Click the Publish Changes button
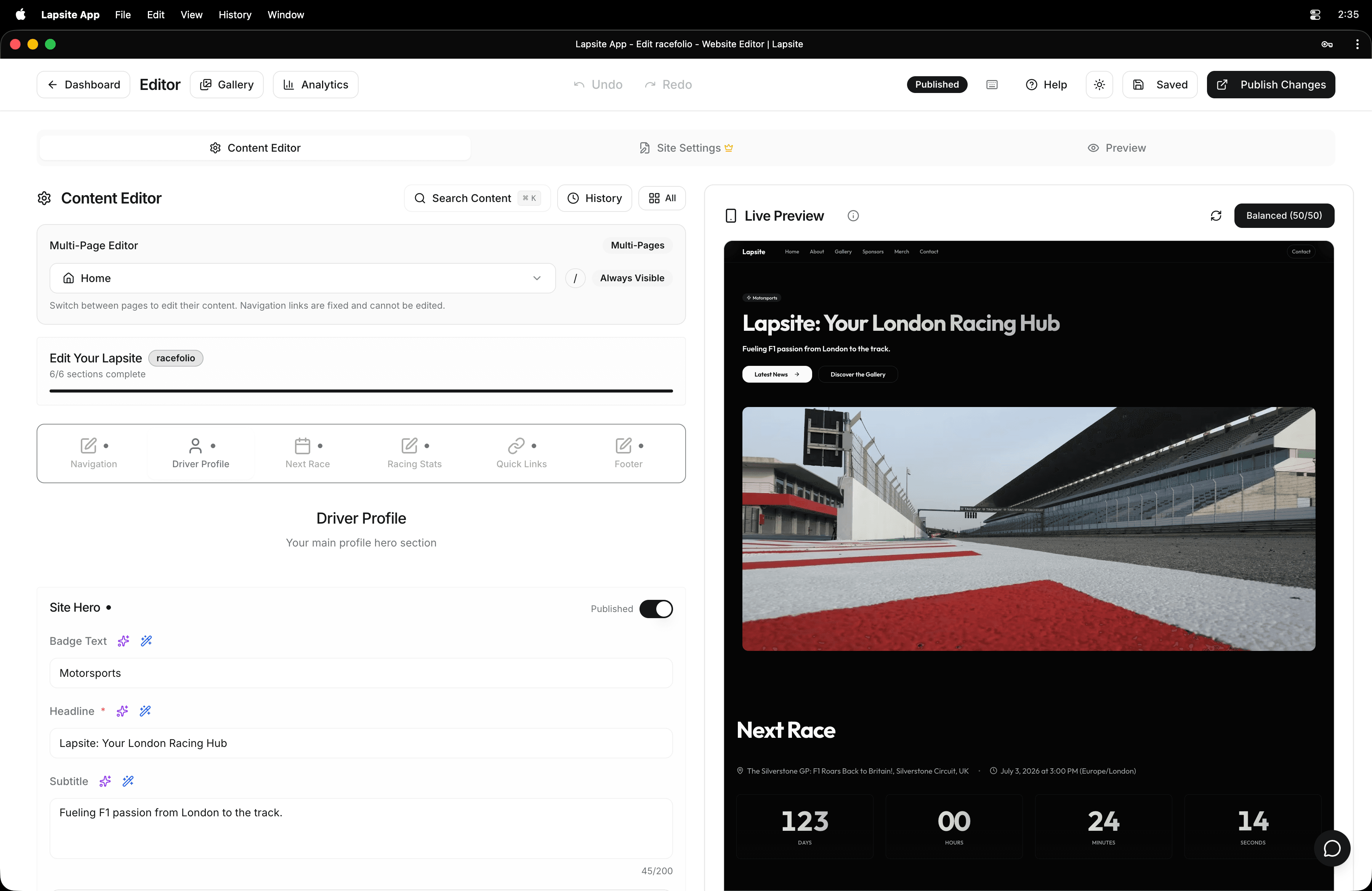The height and width of the screenshot is (891, 1372). point(1271,84)
